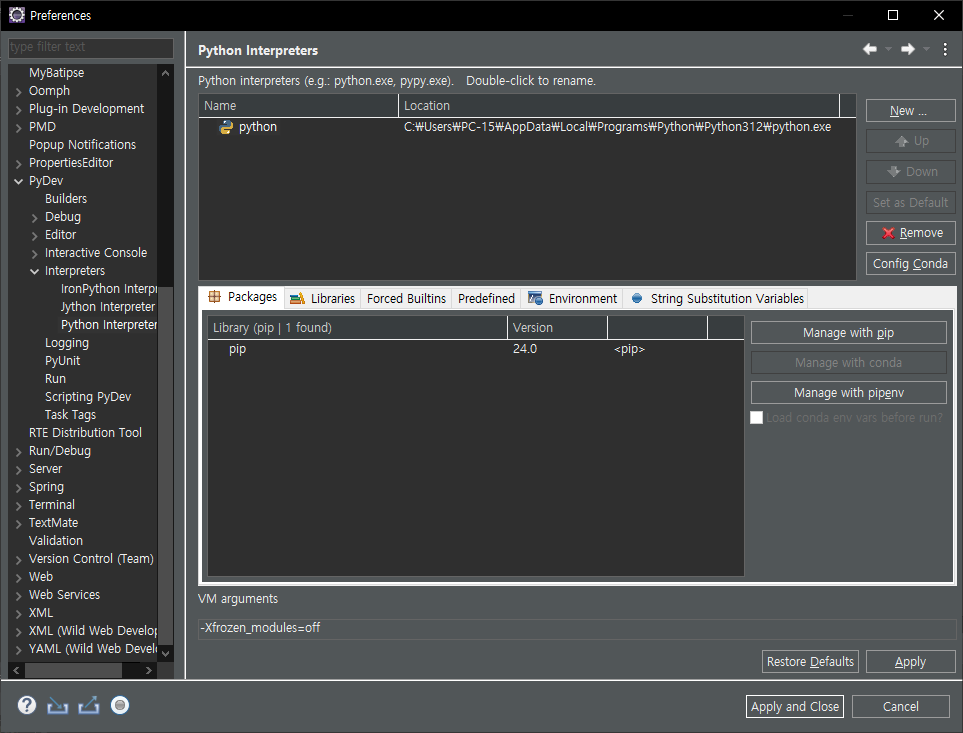Select RTE Distribution Tool entry
Screen dimensions: 963x733
pyautogui.click(x=85, y=433)
